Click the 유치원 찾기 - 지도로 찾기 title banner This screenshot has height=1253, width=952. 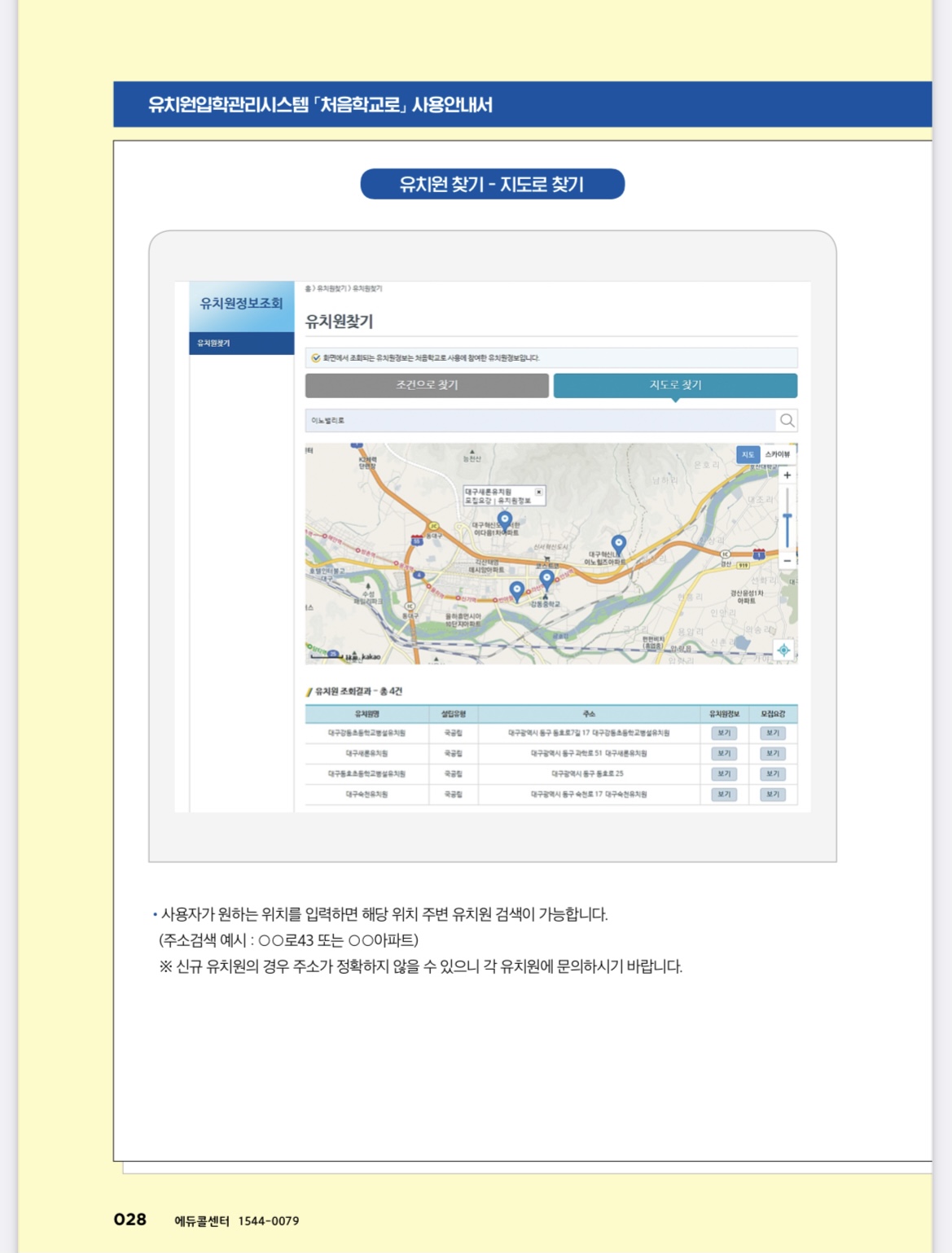(493, 184)
